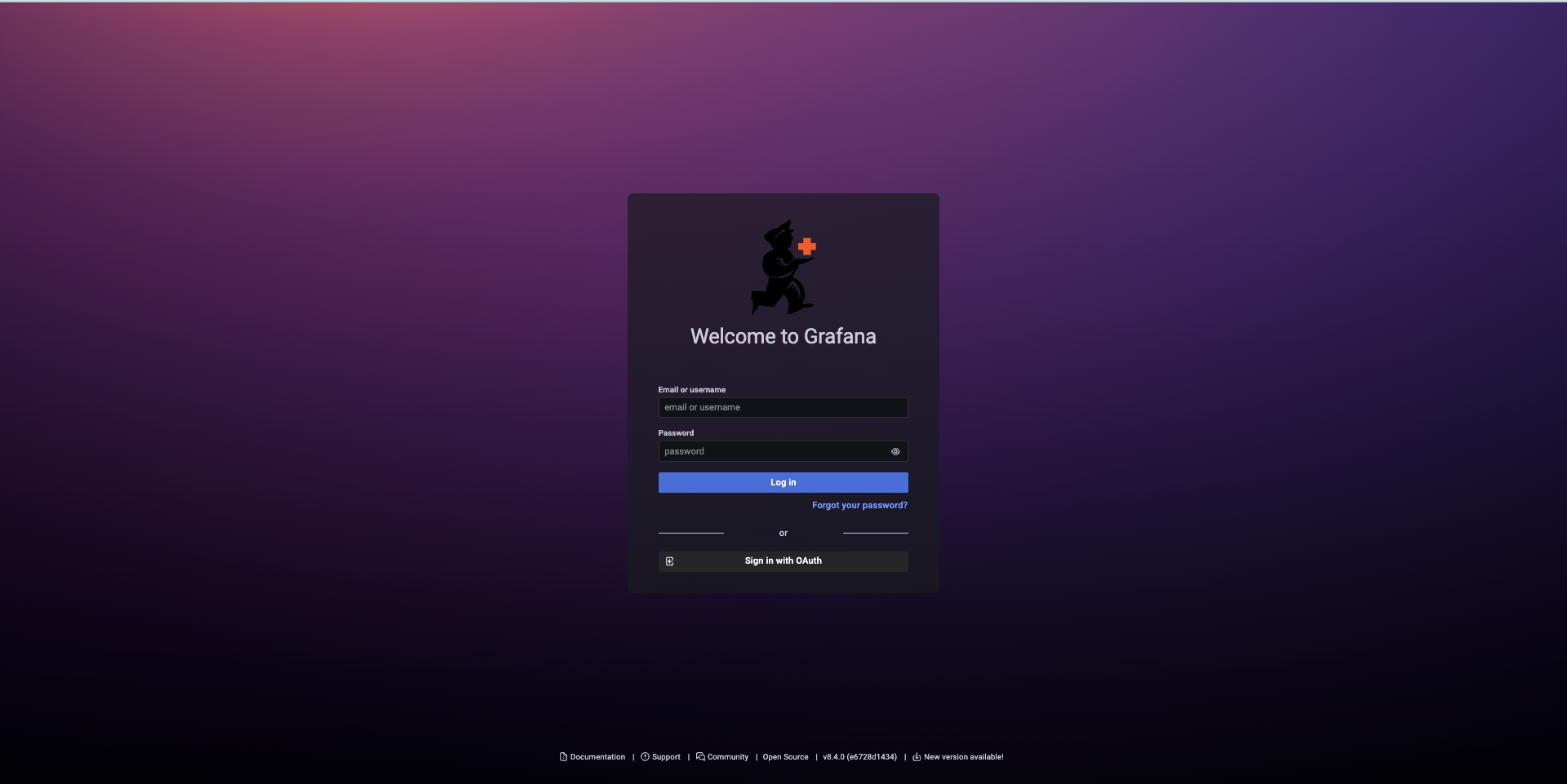Open the Open Source footer entry

[x=785, y=757]
